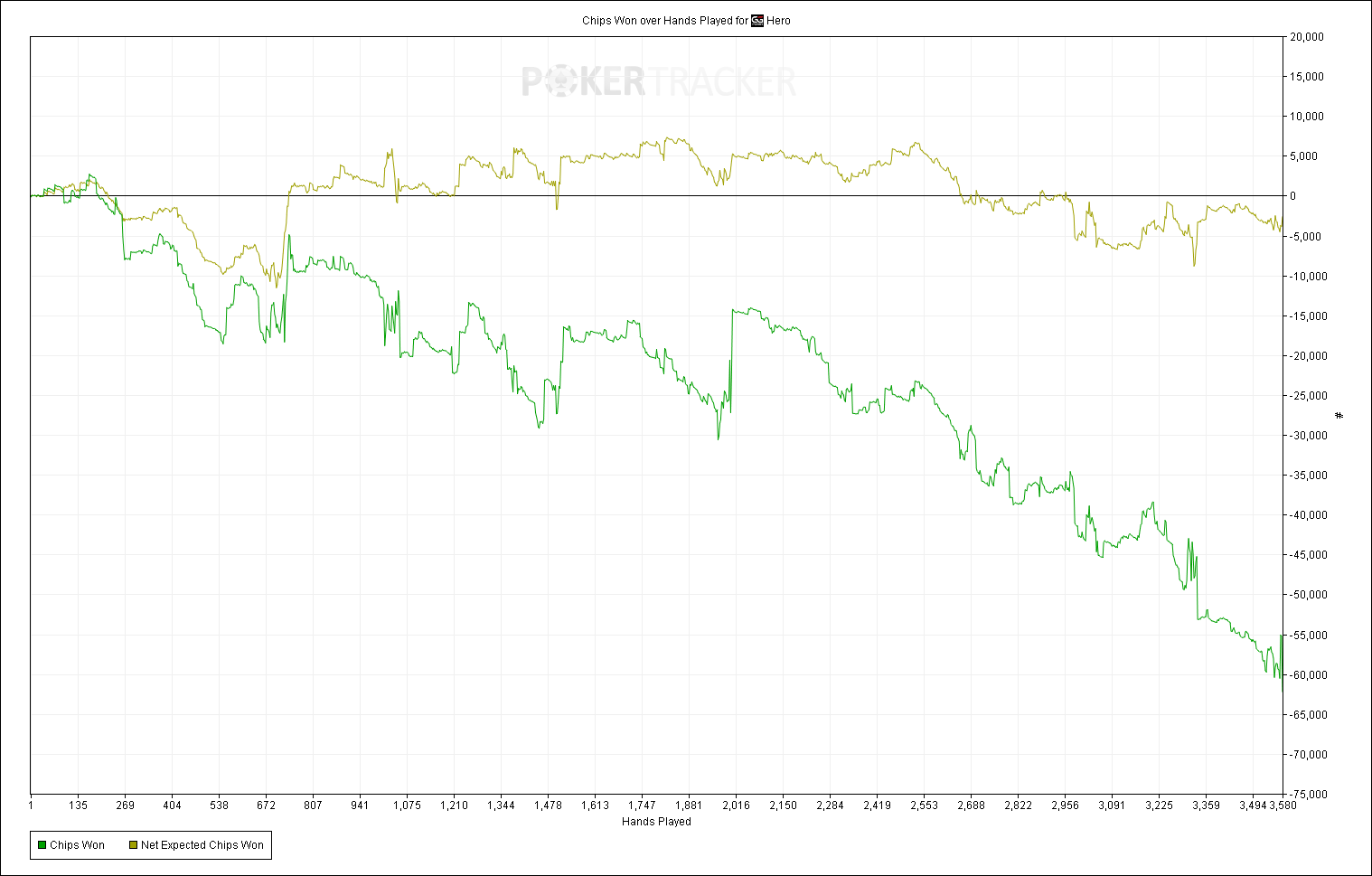Click the y-axis tick label '-50,000'
The height and width of the screenshot is (876, 1372).
1309,595
